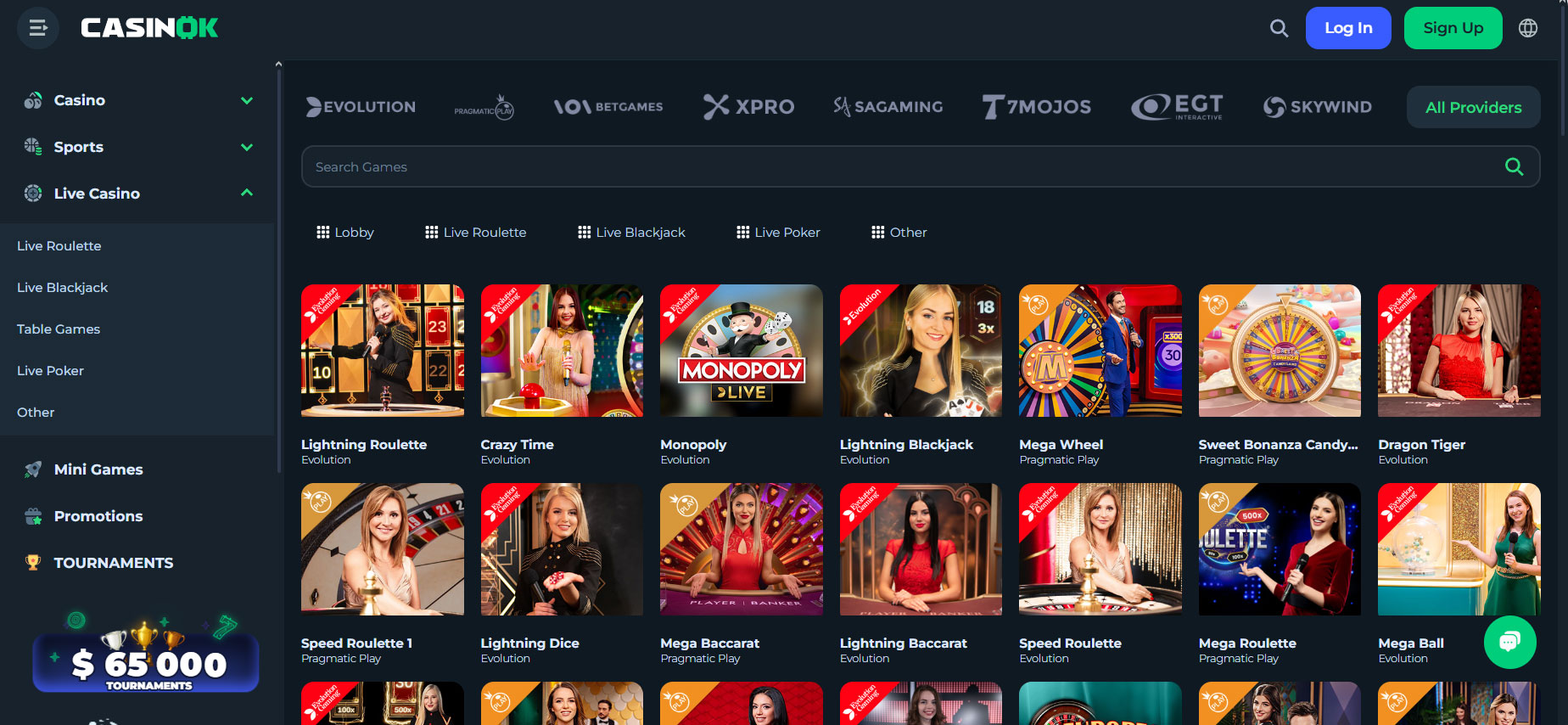Viewport: 1568px width, 725px height.
Task: Select the Live Roulette category tab
Action: tap(476, 232)
